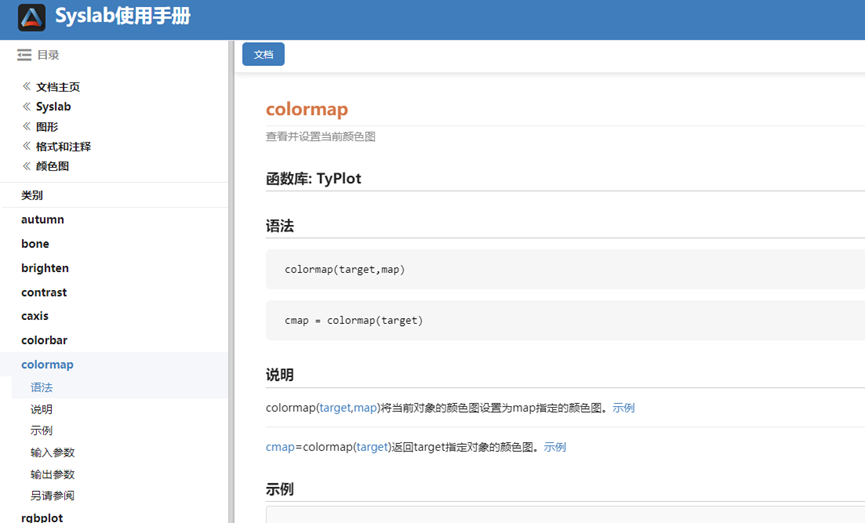
Task: Open the bone function page
Action: point(35,244)
